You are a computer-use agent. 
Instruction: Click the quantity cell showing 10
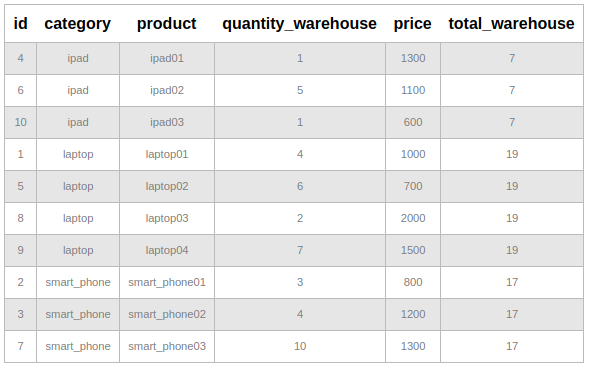tap(300, 346)
